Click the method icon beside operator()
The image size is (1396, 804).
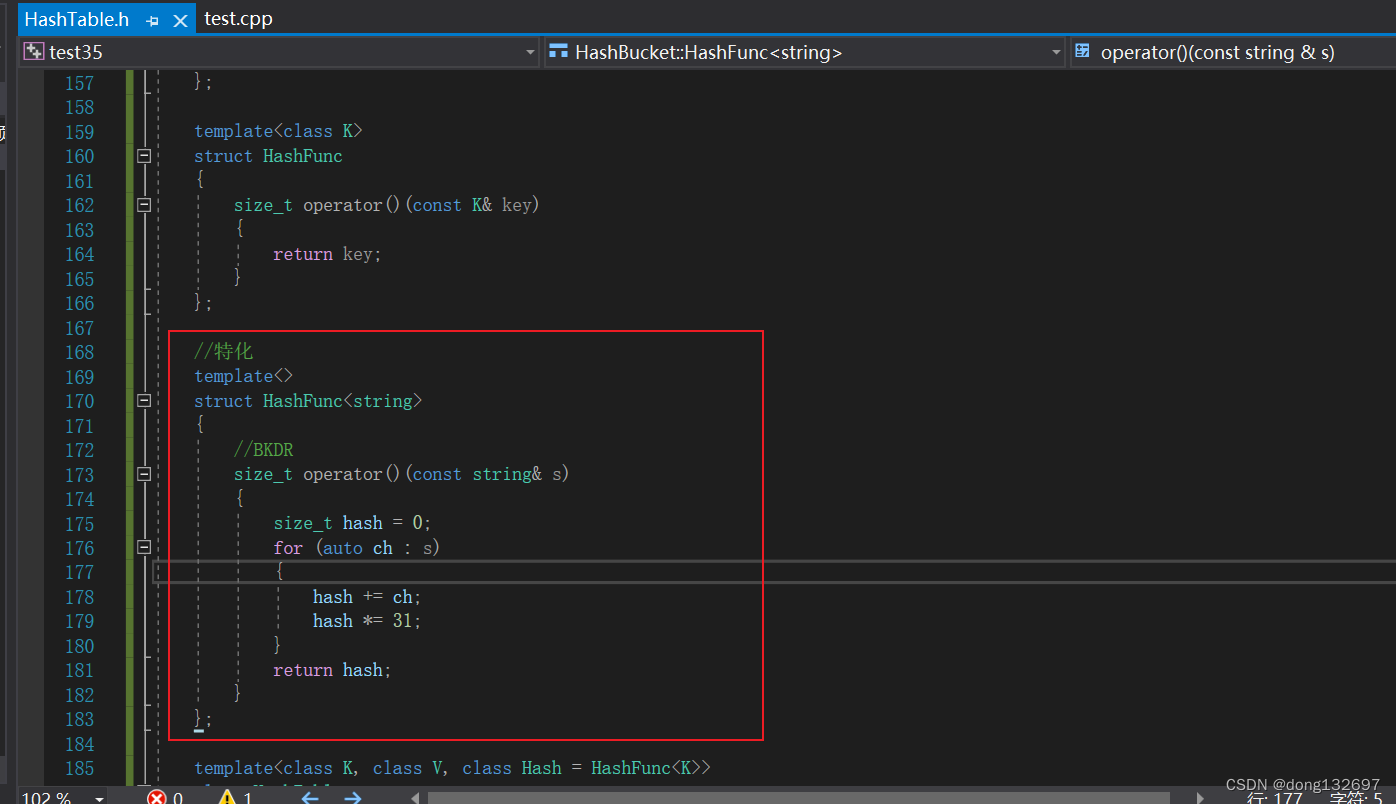click(x=1083, y=52)
